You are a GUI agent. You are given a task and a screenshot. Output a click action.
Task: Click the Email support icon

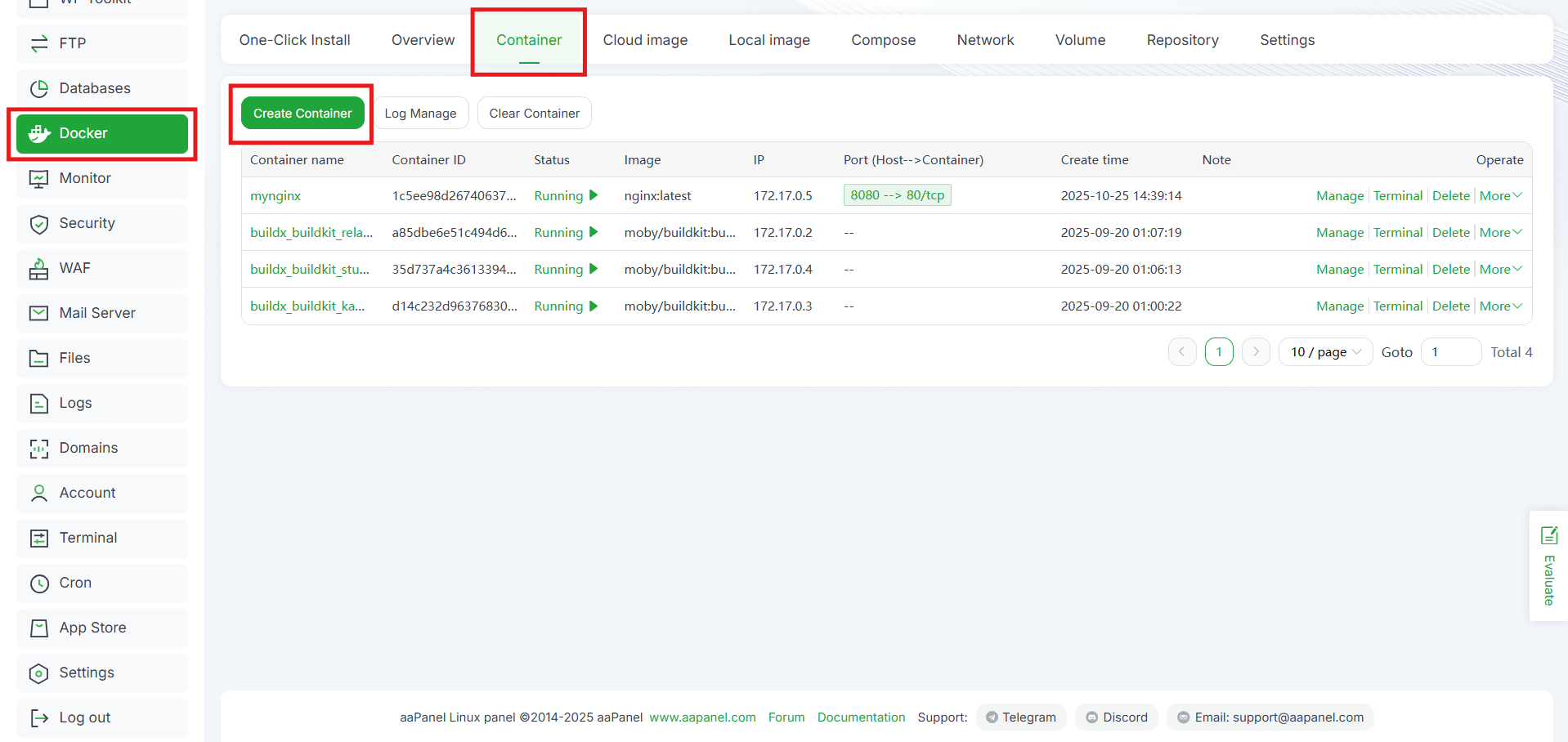tap(1183, 717)
